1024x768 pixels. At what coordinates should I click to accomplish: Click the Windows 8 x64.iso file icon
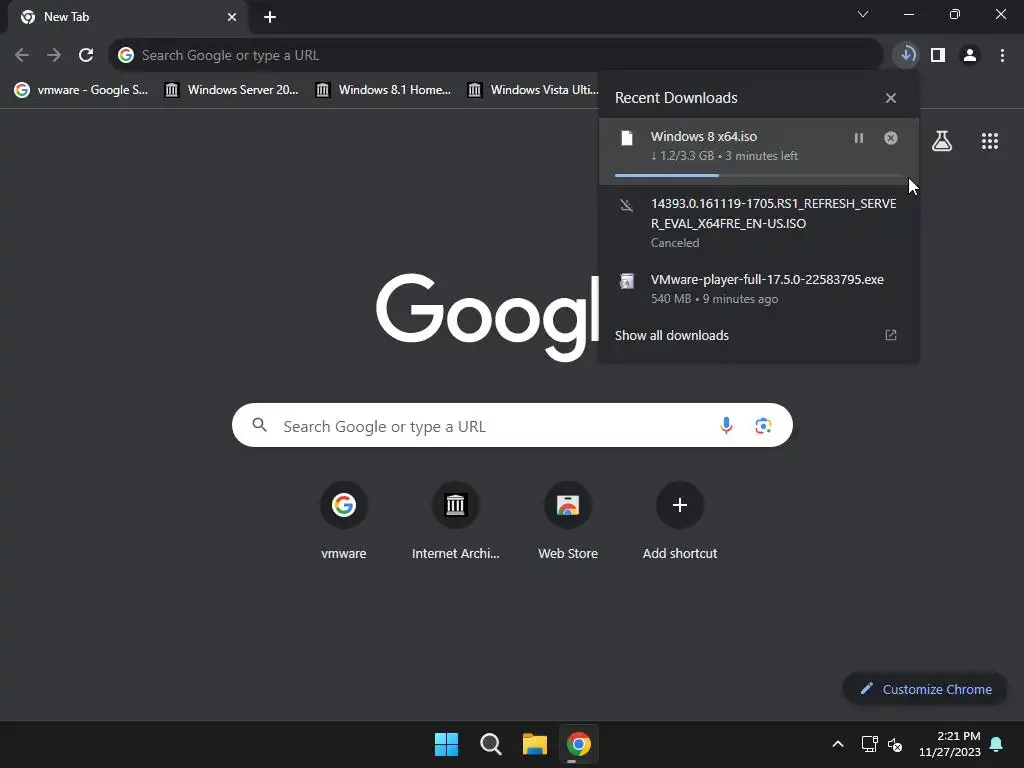tap(627, 138)
